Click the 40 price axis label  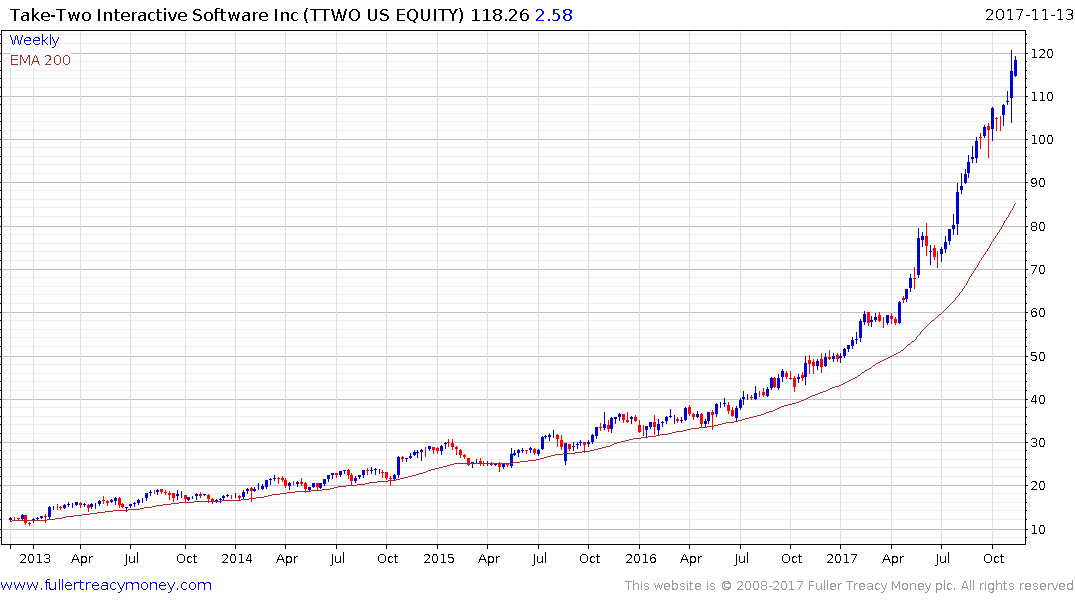[1038, 399]
